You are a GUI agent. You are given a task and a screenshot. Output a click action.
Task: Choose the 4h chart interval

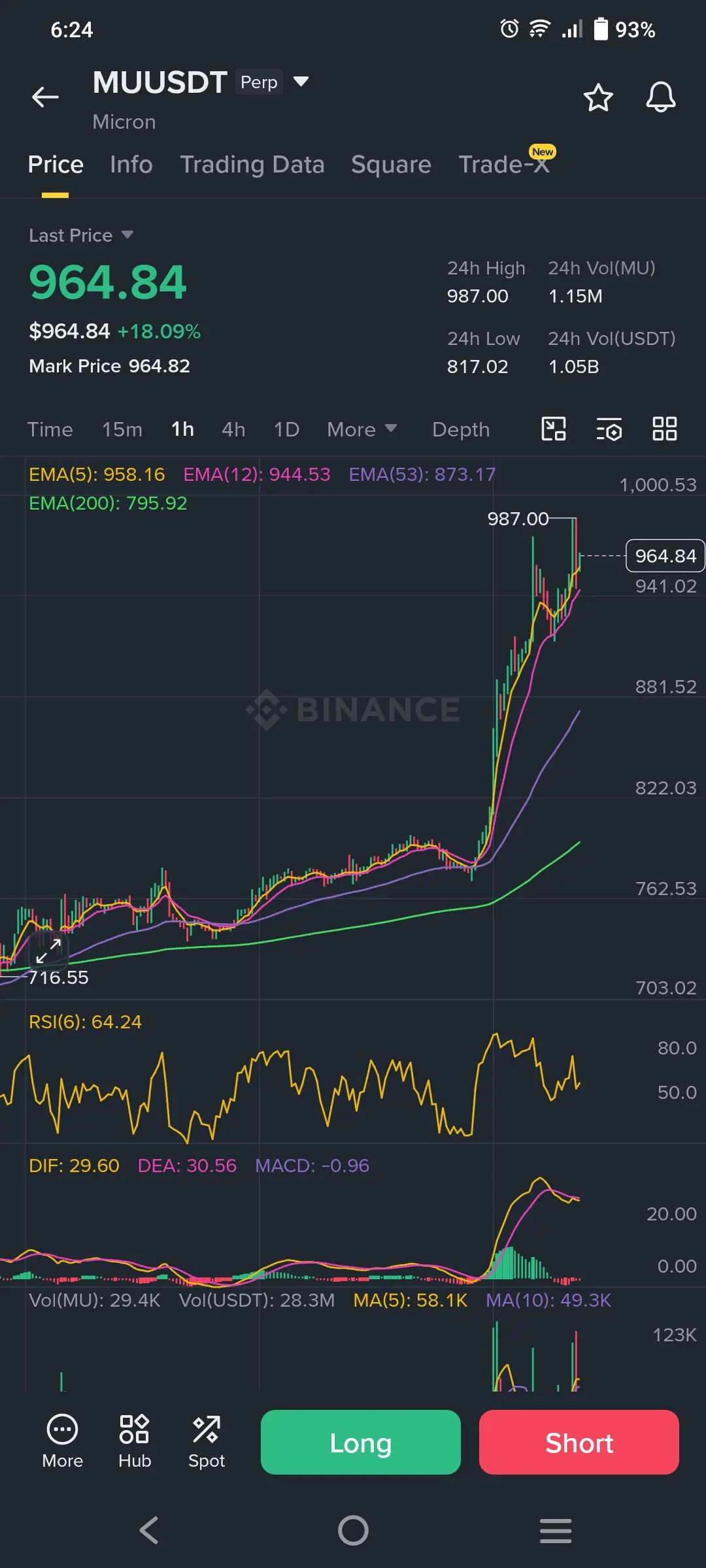pos(233,429)
